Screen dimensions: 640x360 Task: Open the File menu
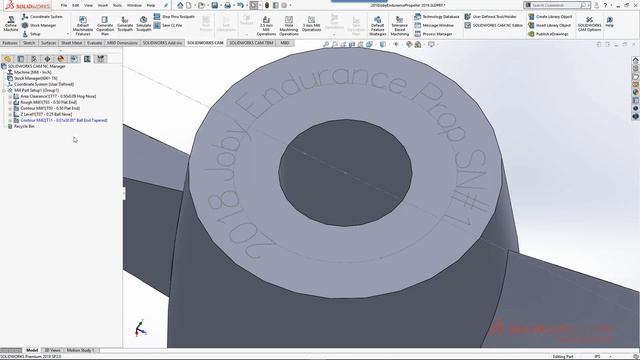point(64,5)
